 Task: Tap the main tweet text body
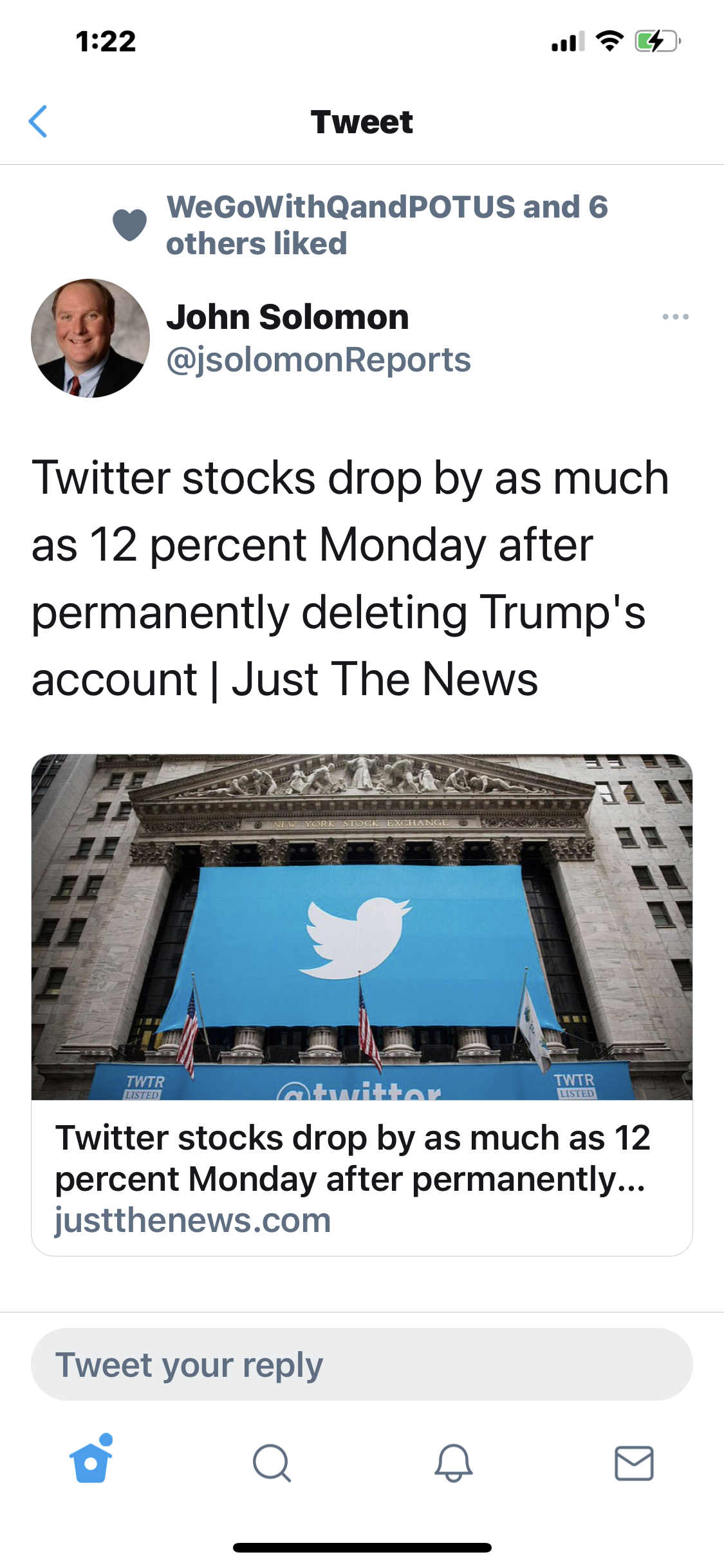click(x=351, y=578)
